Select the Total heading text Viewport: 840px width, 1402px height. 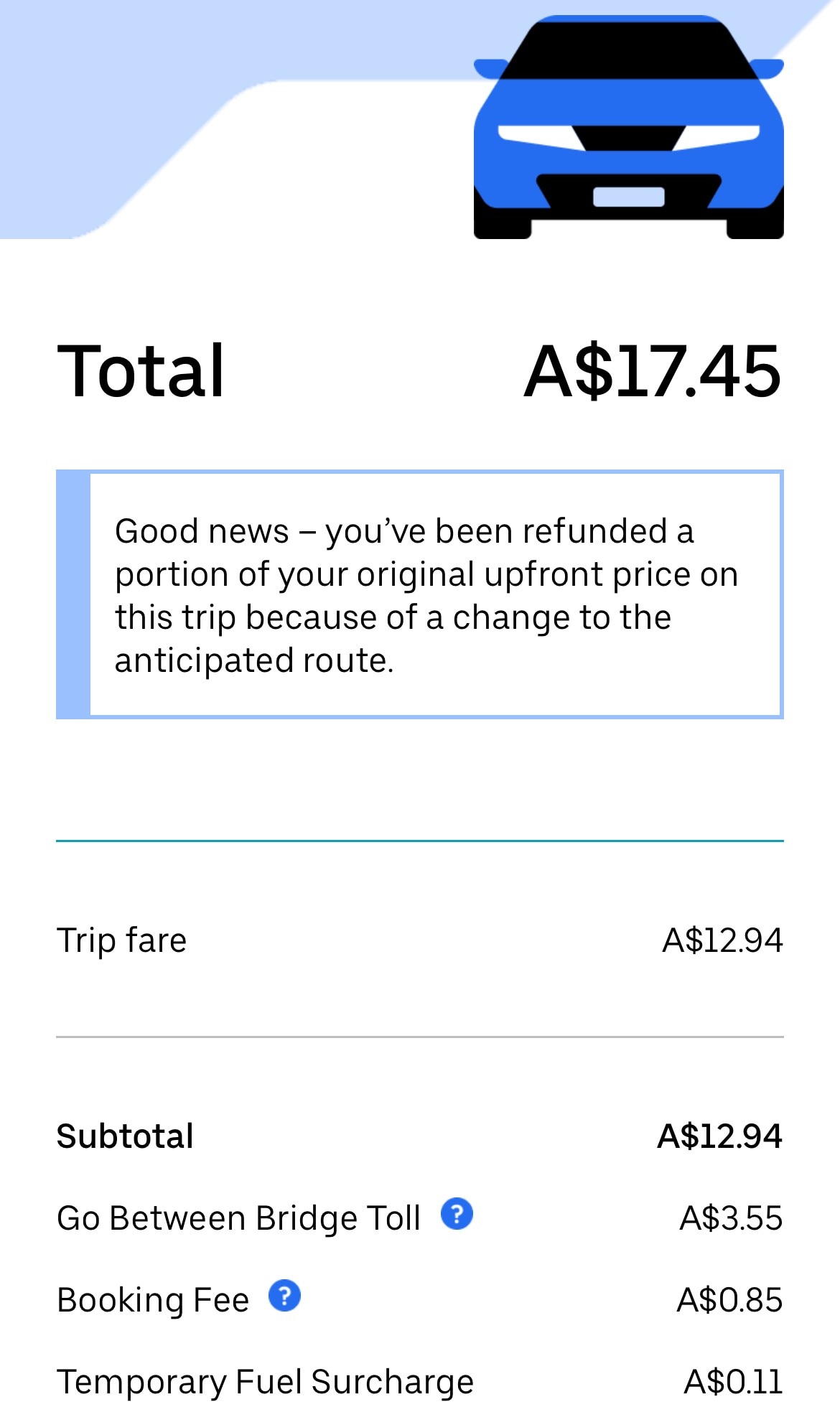[x=141, y=370]
